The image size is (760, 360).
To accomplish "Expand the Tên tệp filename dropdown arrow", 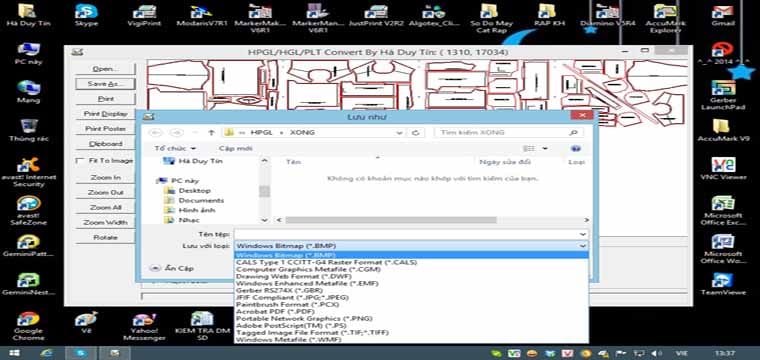I will point(583,234).
